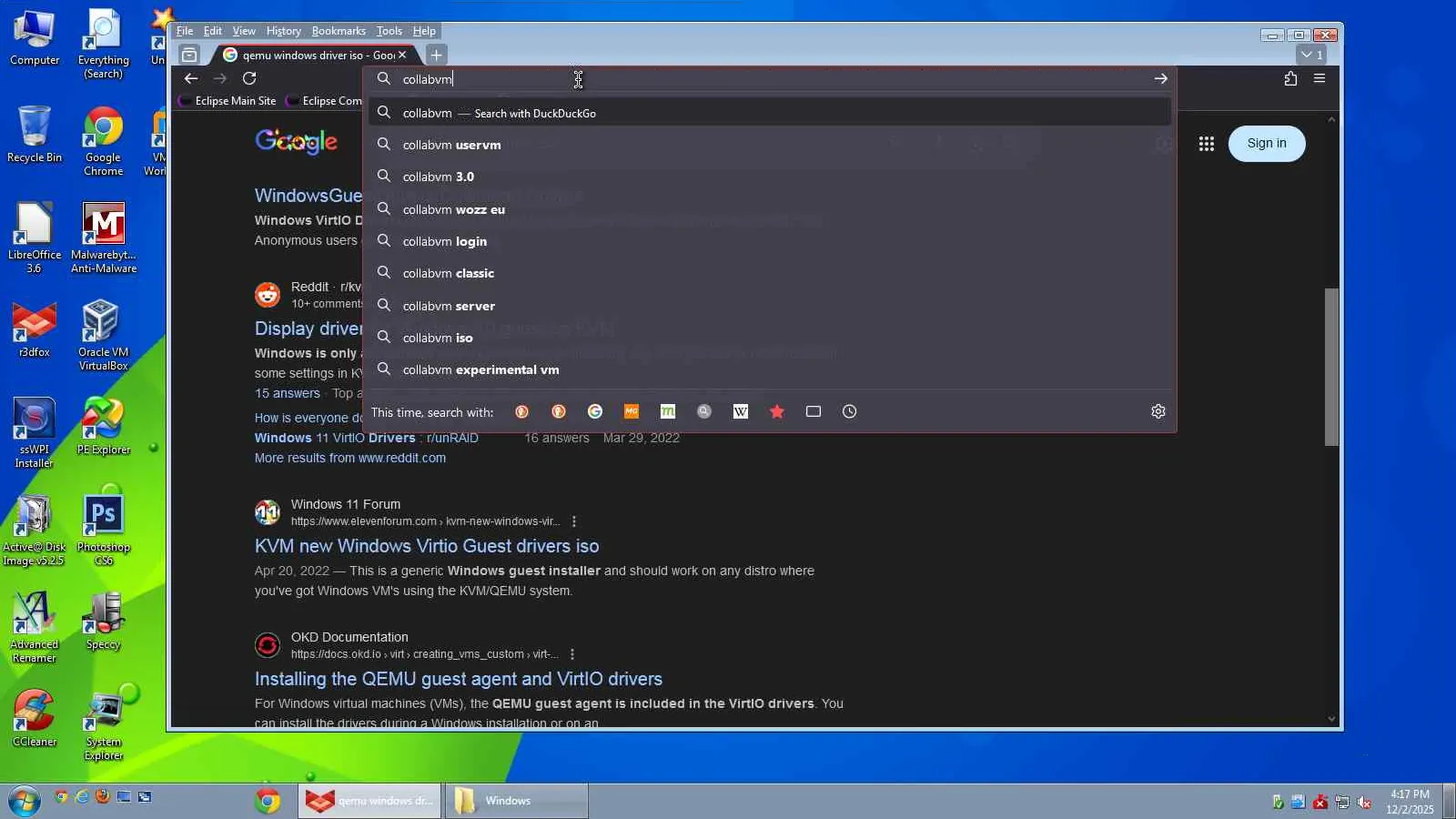Open the History menu
The height and width of the screenshot is (819, 1456).
[283, 31]
